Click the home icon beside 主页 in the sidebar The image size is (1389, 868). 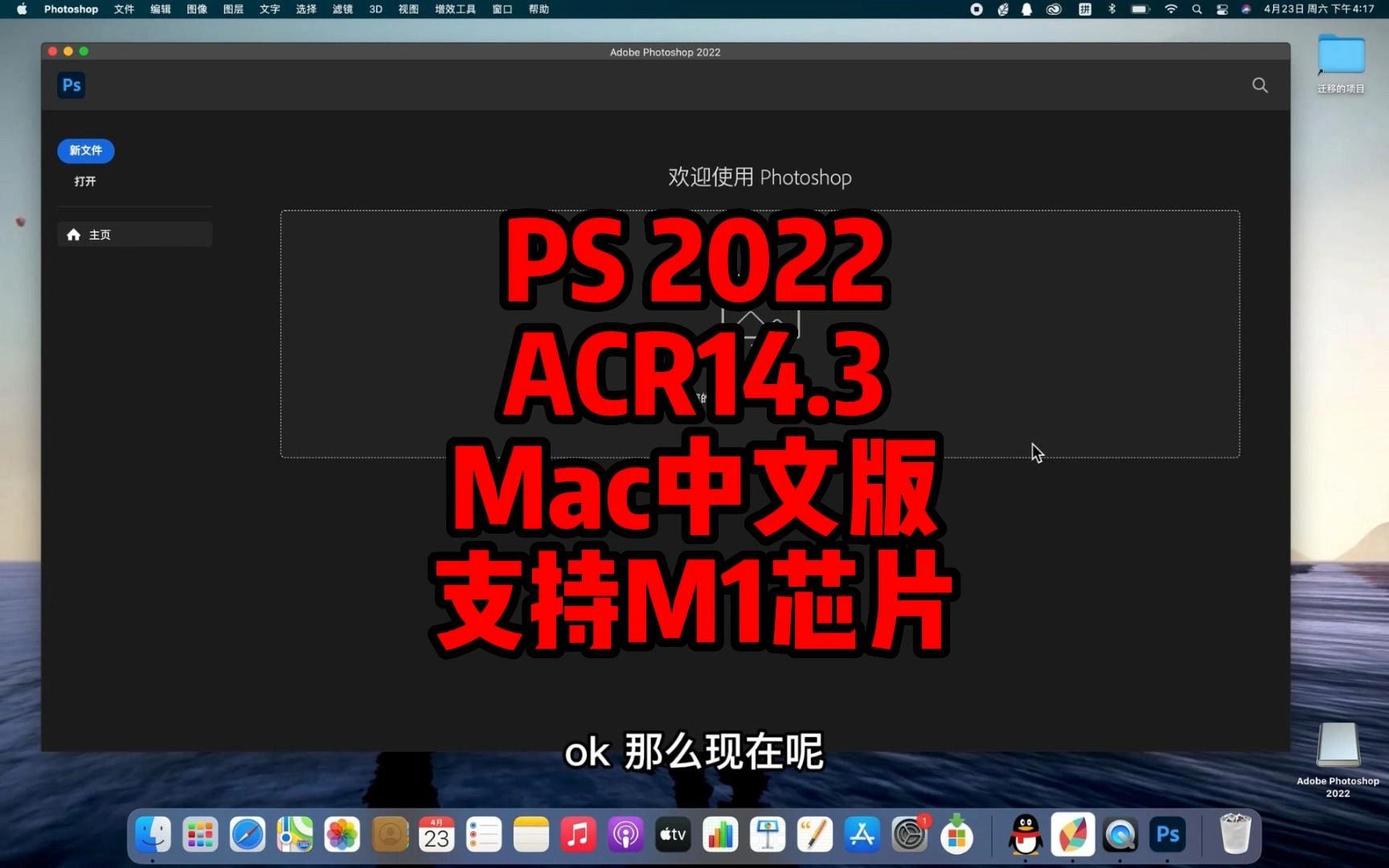click(x=74, y=234)
